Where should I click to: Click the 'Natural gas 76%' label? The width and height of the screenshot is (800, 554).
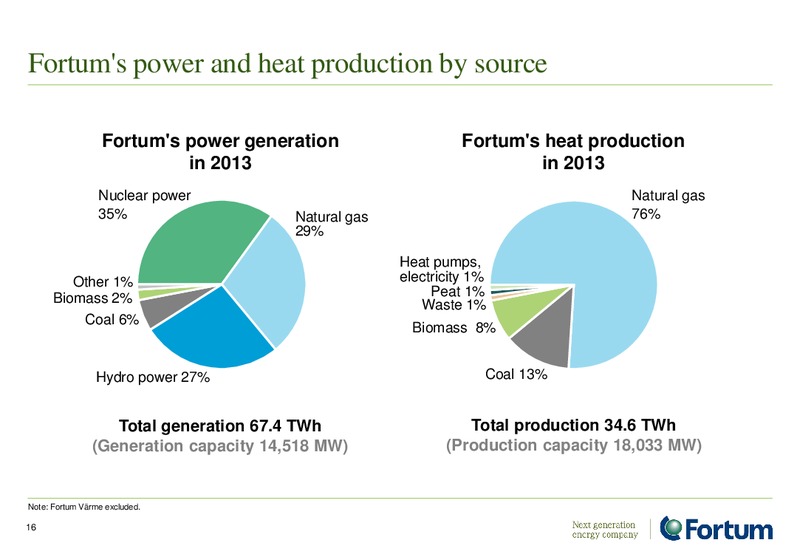click(668, 205)
